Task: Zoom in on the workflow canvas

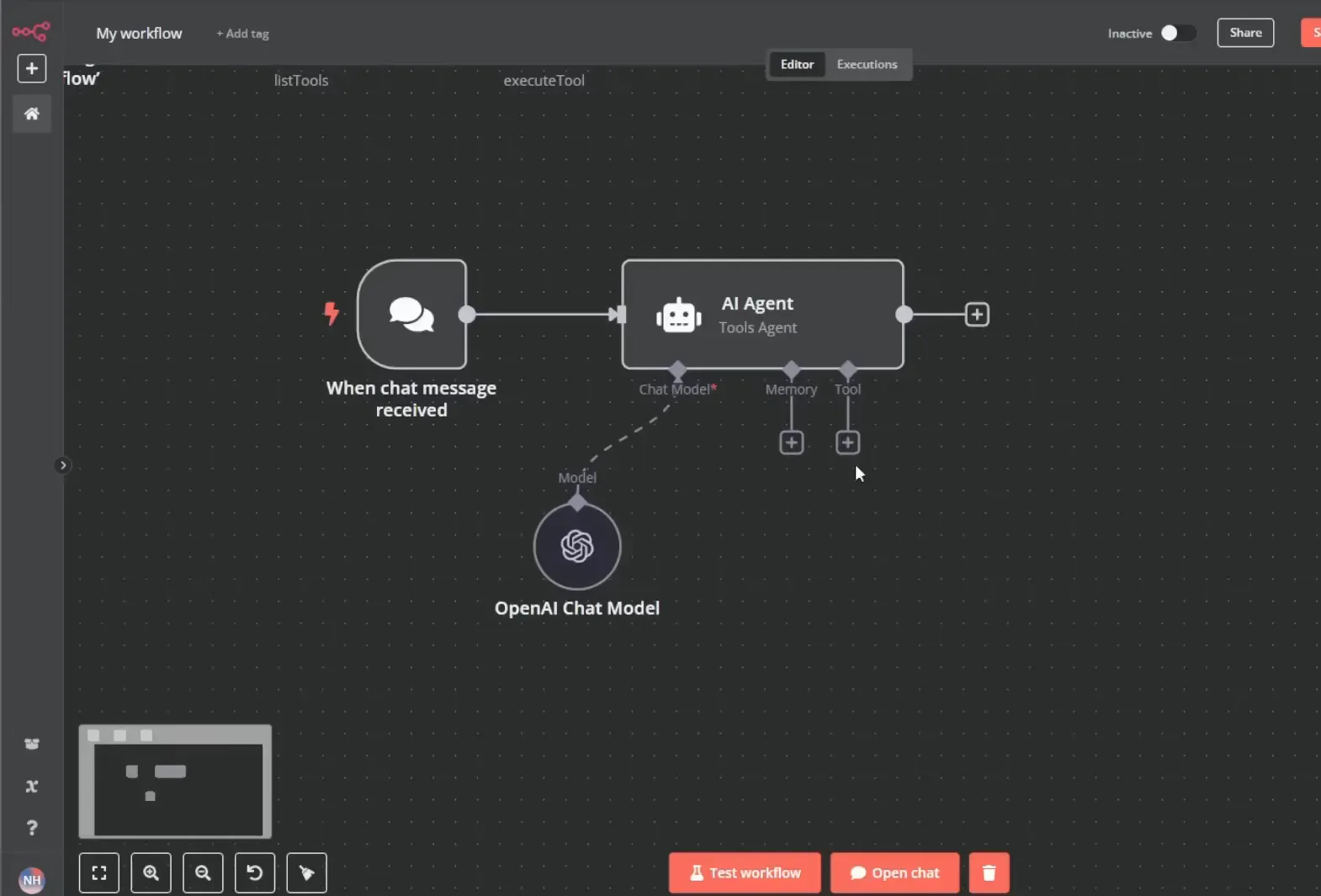Action: [x=151, y=872]
